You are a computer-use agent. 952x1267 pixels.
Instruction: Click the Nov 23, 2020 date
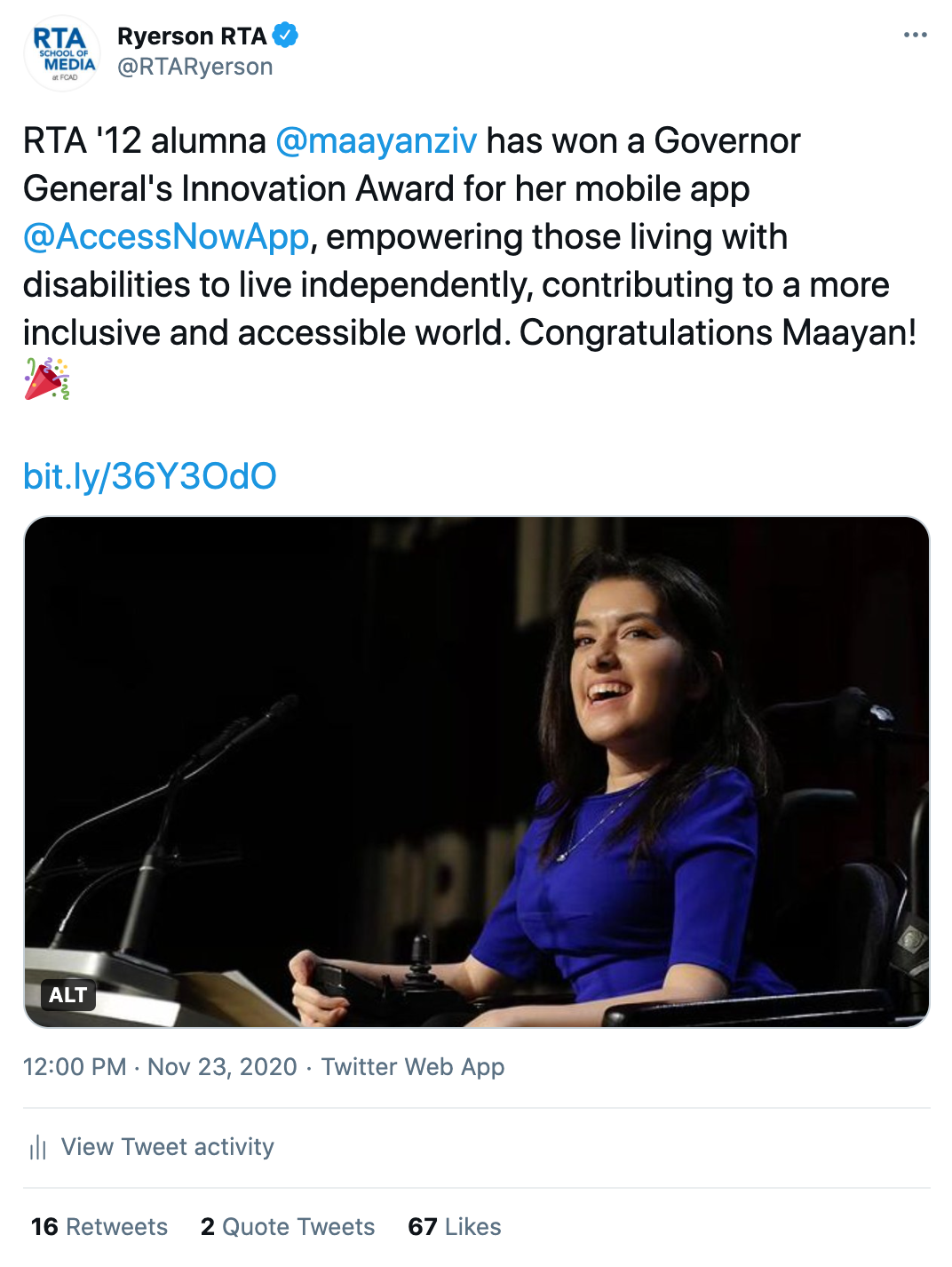point(222,1066)
